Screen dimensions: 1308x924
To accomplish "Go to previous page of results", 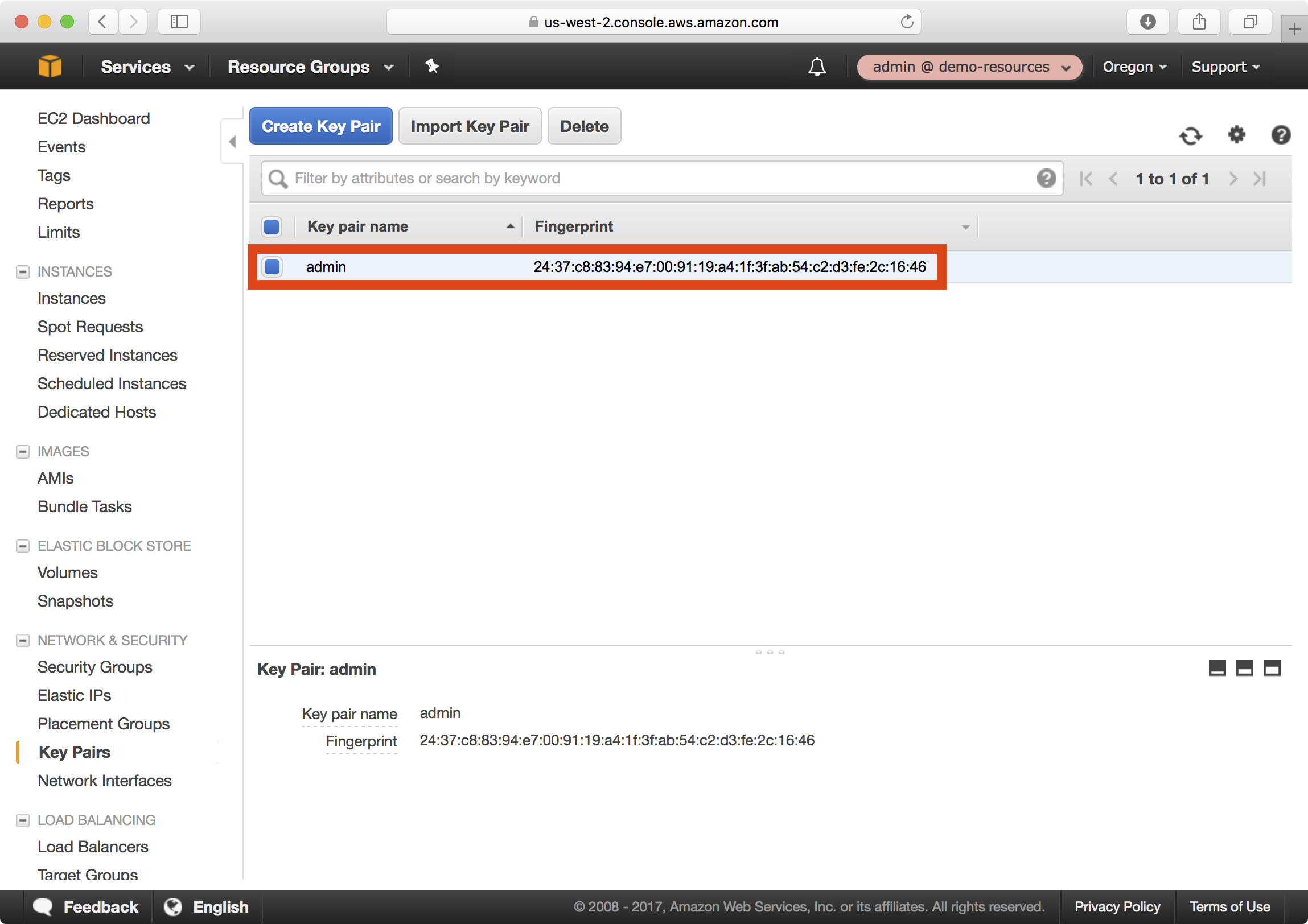I will (1113, 179).
